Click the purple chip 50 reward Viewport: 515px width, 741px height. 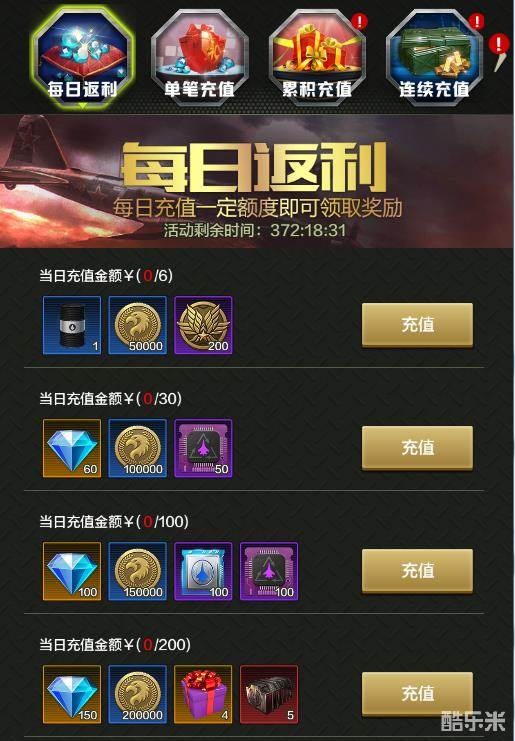click(203, 448)
